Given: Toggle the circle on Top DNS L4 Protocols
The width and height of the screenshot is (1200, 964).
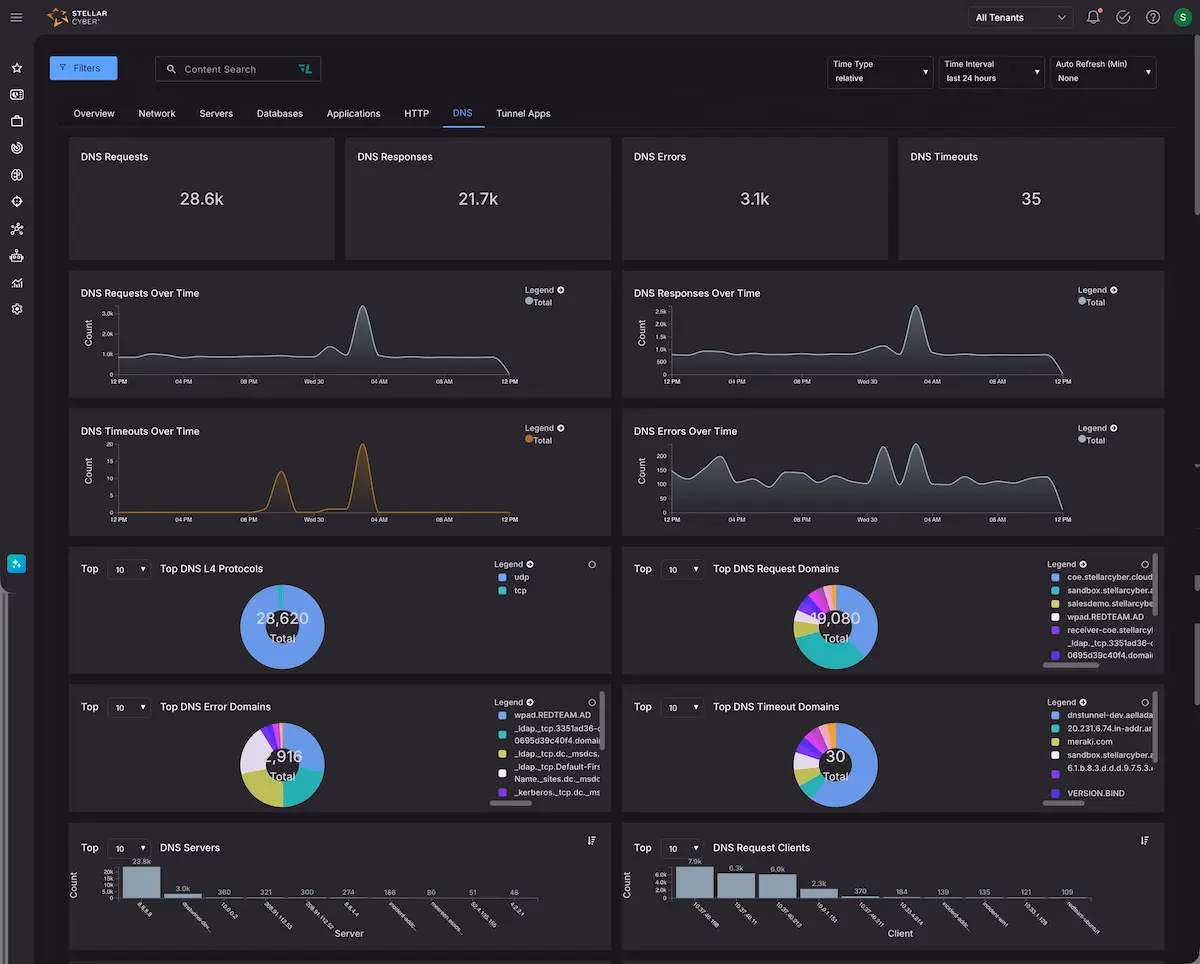Looking at the screenshot, I should 592,565.
